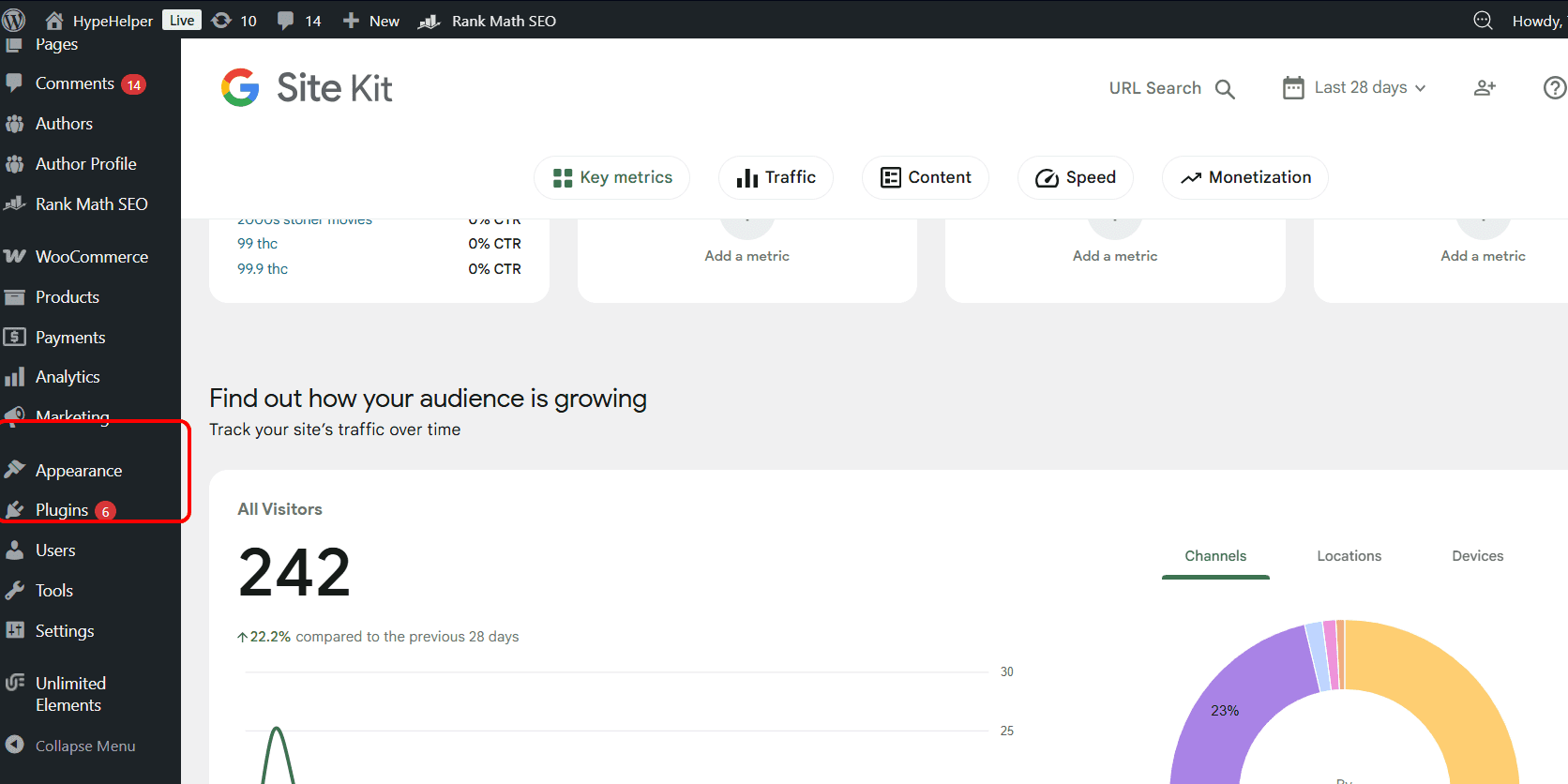1568x784 pixels.
Task: Click the URL Search magnifier icon
Action: coord(1225,89)
